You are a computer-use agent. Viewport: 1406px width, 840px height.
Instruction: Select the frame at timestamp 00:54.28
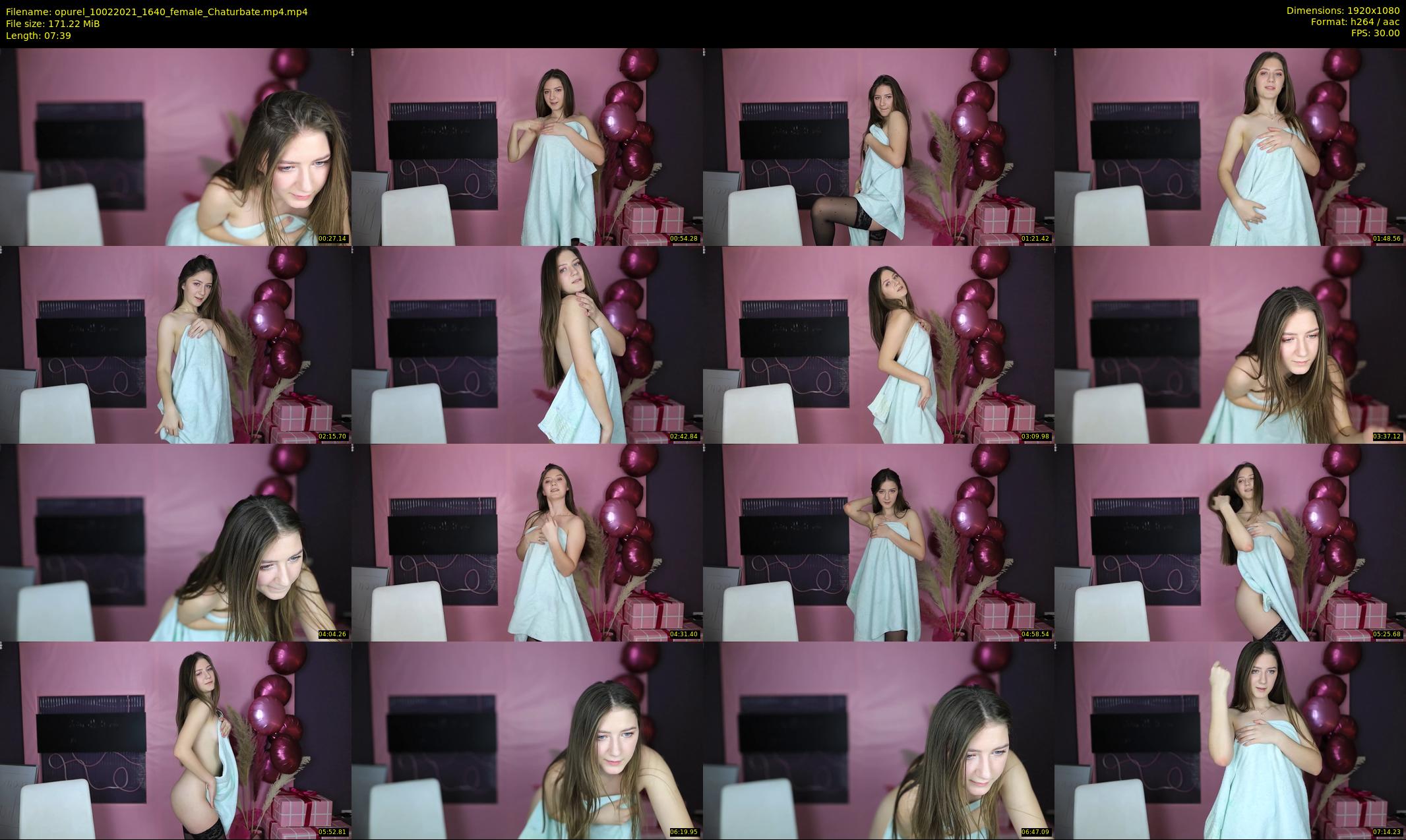click(x=527, y=147)
